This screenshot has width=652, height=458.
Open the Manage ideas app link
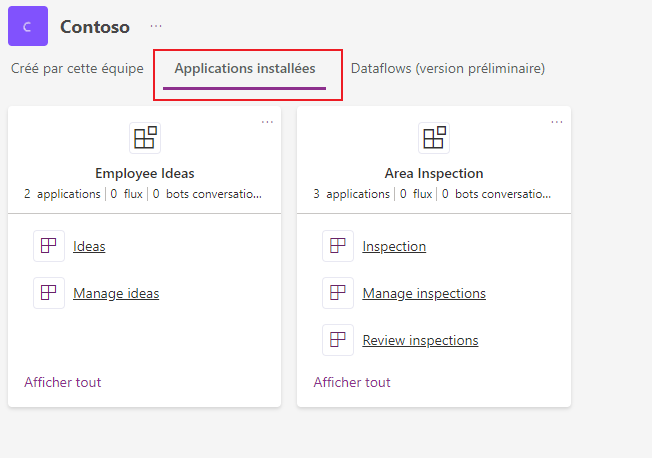point(116,293)
